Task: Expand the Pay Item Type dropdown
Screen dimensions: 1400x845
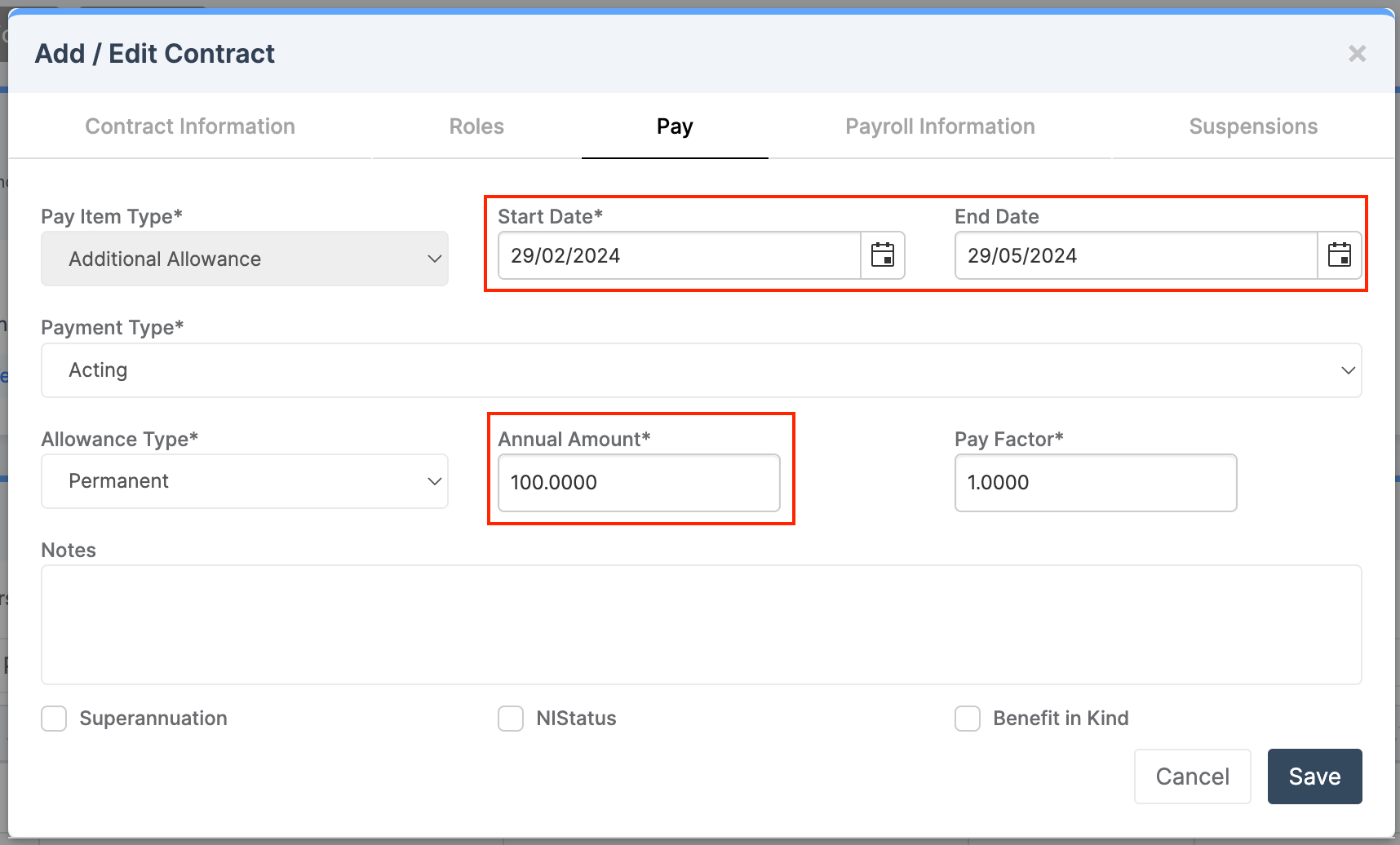Action: [245, 259]
